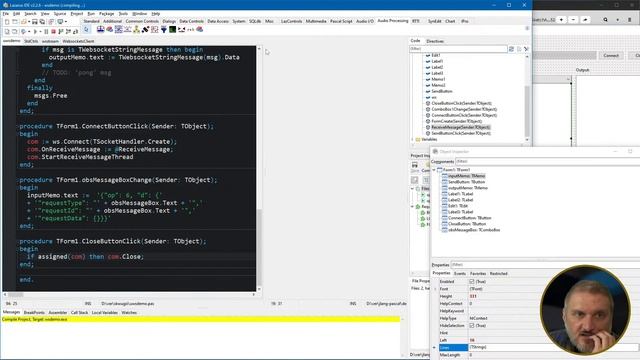Click the Save toolbar icon
Screen dimensions: 640x360
(35, 22)
